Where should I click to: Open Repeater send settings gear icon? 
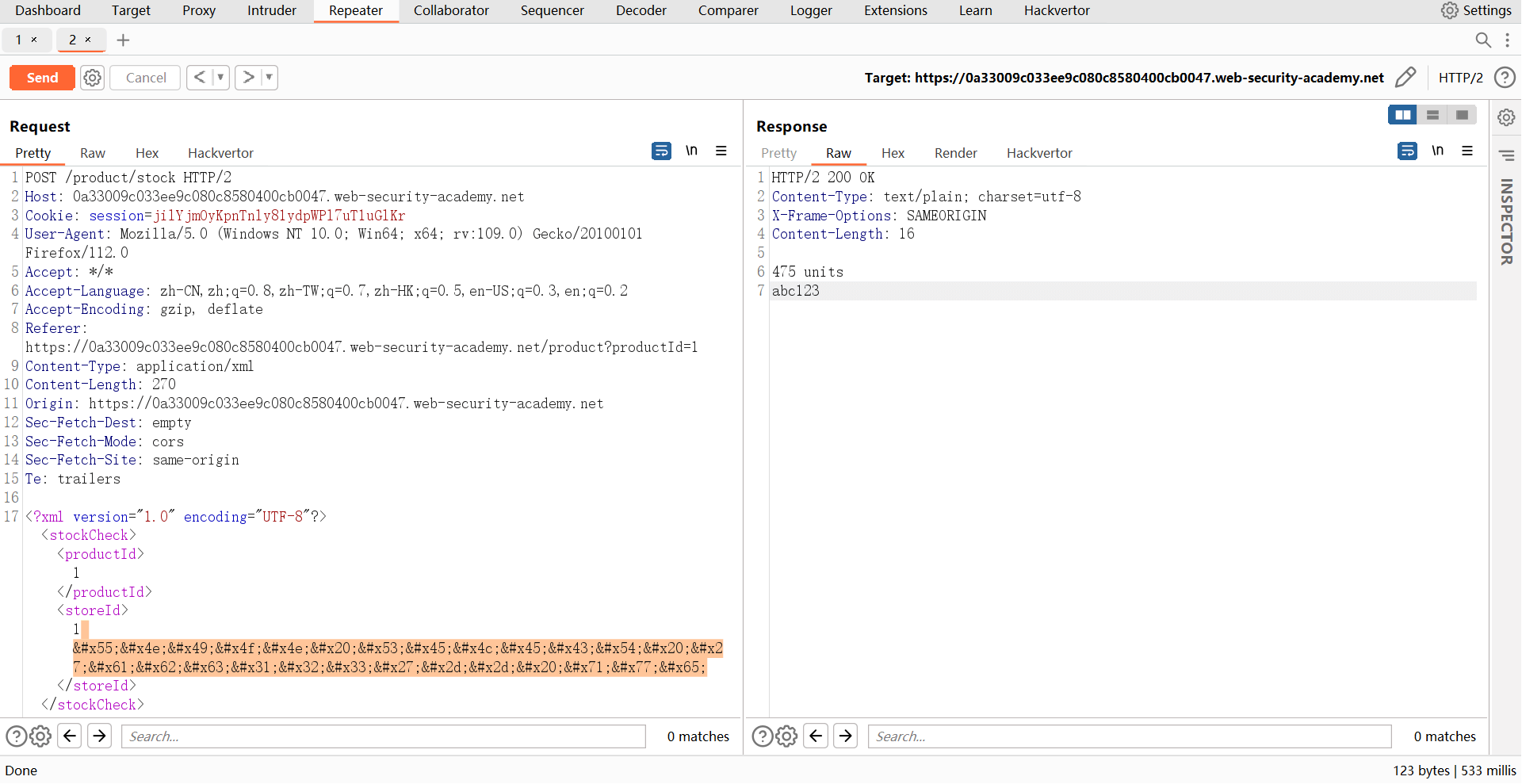click(93, 78)
